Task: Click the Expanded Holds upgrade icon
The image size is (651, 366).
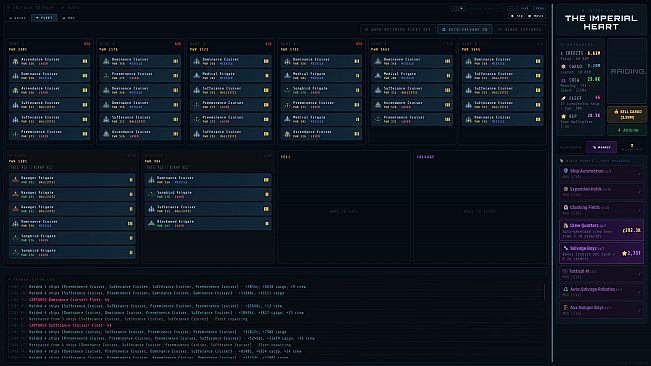Action: click(565, 189)
